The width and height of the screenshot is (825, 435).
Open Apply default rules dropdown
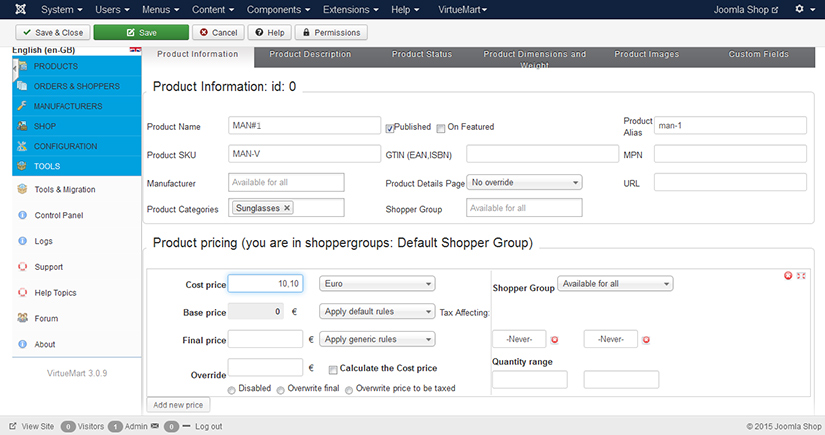click(376, 311)
